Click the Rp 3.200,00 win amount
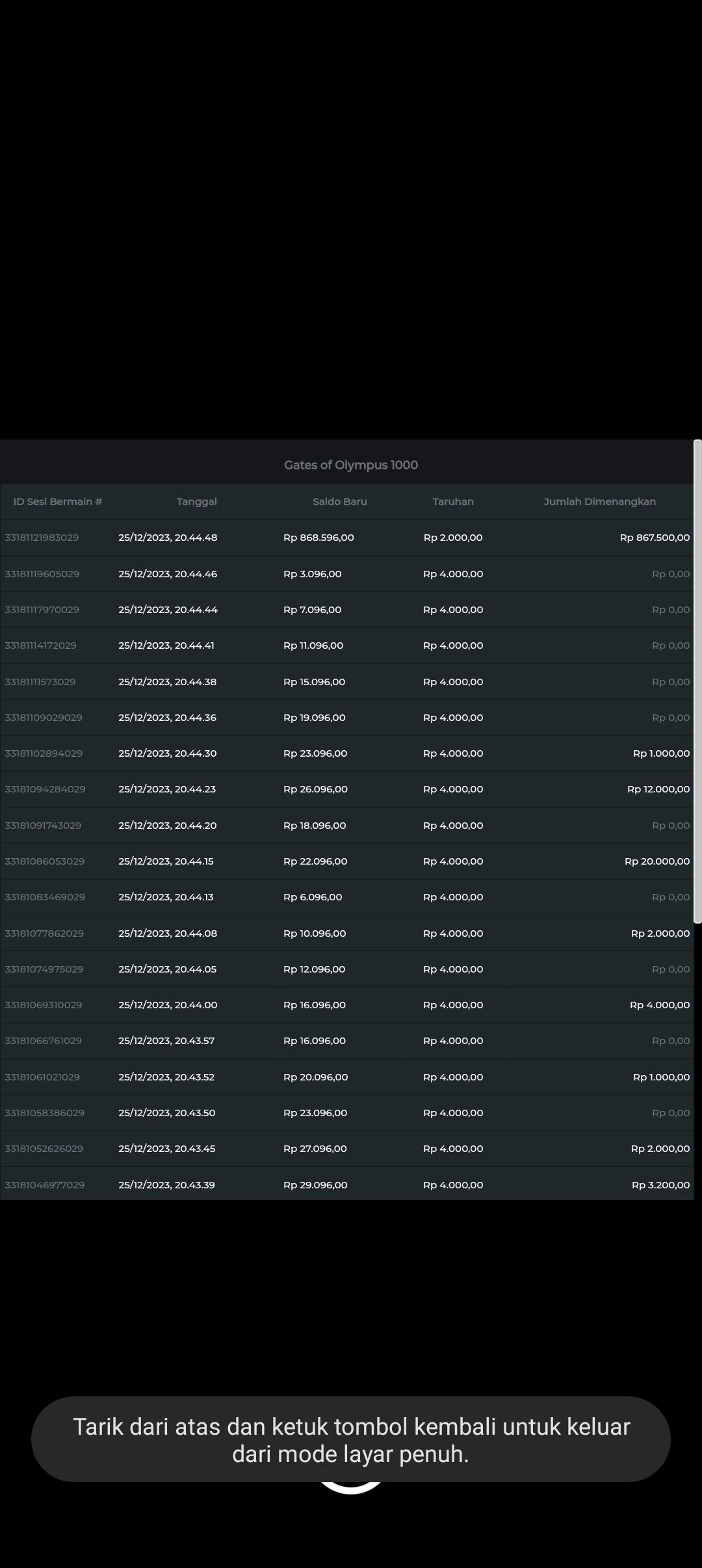Screen dimensions: 702x1568 click(x=660, y=1185)
